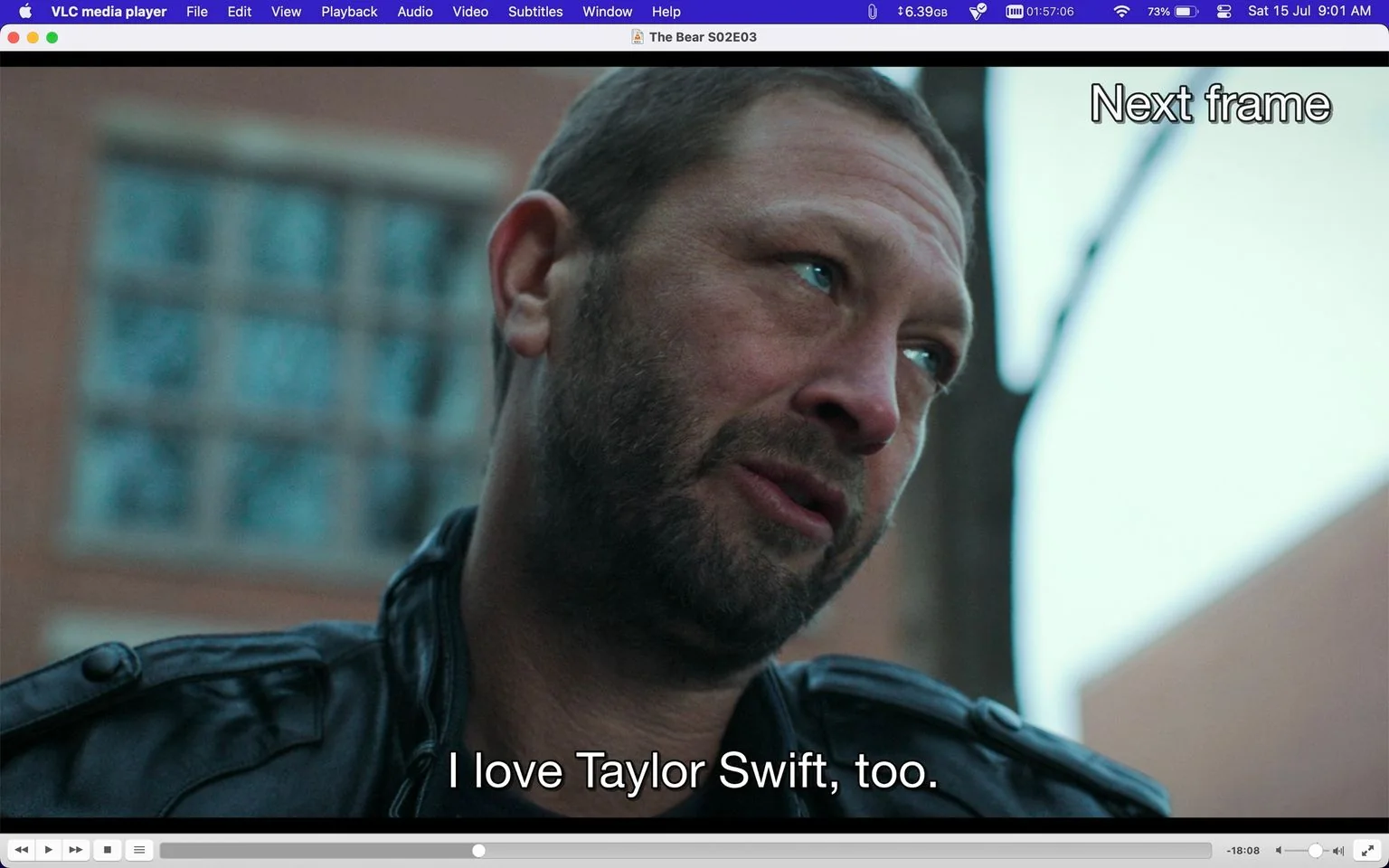Mute audio via the small speaker icon

coord(1279,851)
